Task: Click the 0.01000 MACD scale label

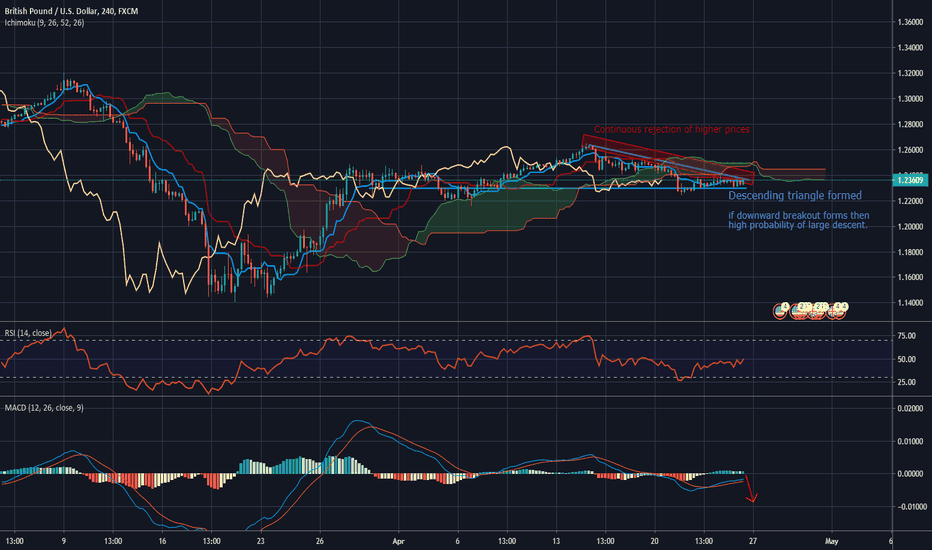Action: click(x=910, y=441)
